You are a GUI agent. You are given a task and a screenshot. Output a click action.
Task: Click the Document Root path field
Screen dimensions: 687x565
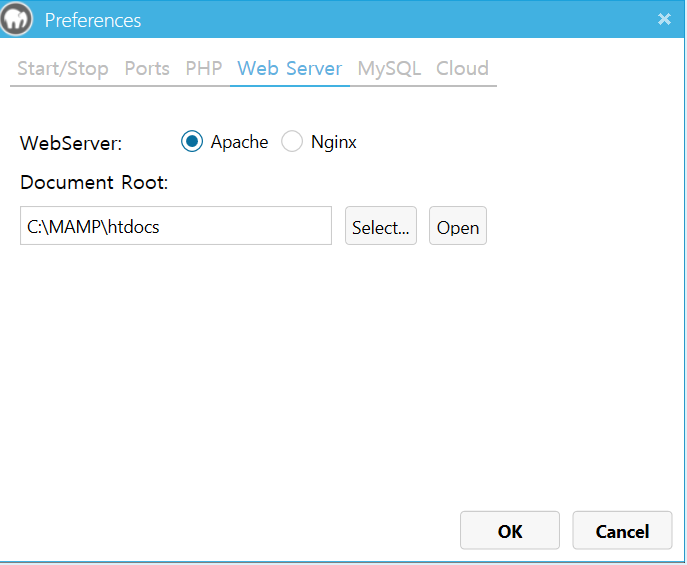[176, 226]
